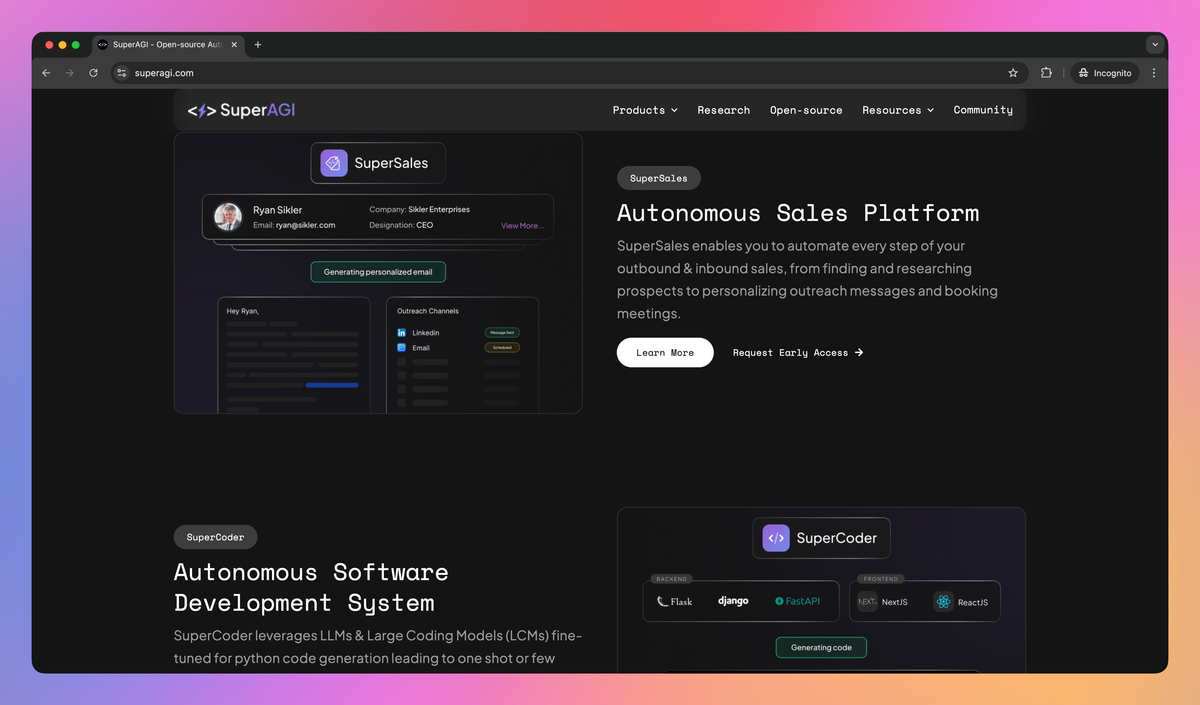Click View More in contact card

(522, 226)
